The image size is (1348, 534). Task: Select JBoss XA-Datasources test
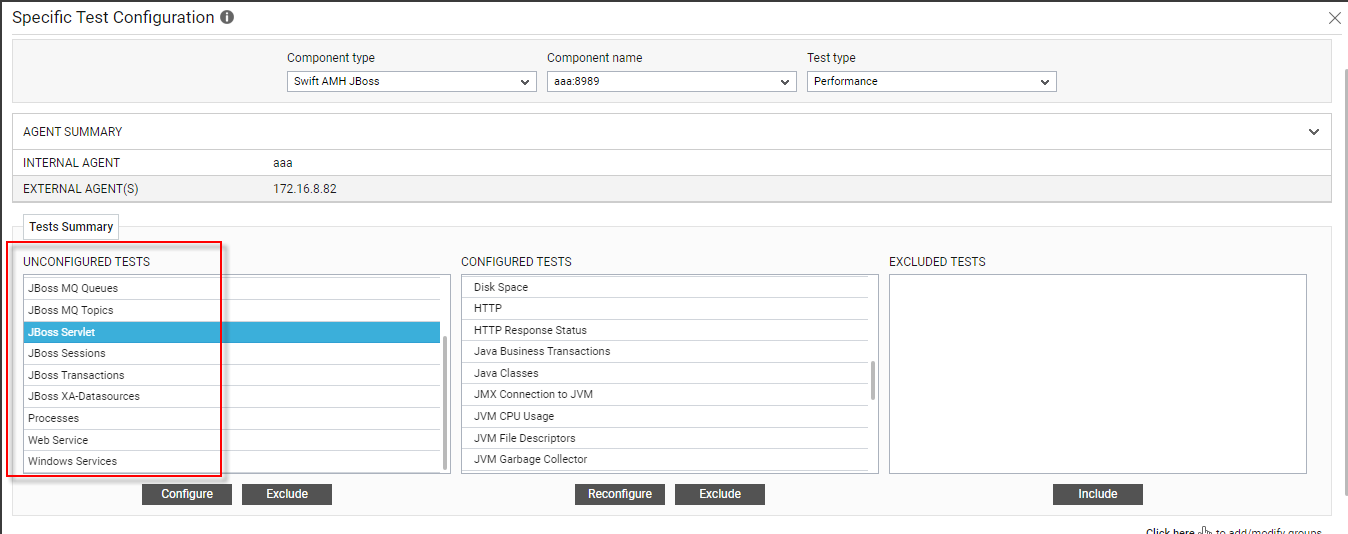click(x=232, y=396)
